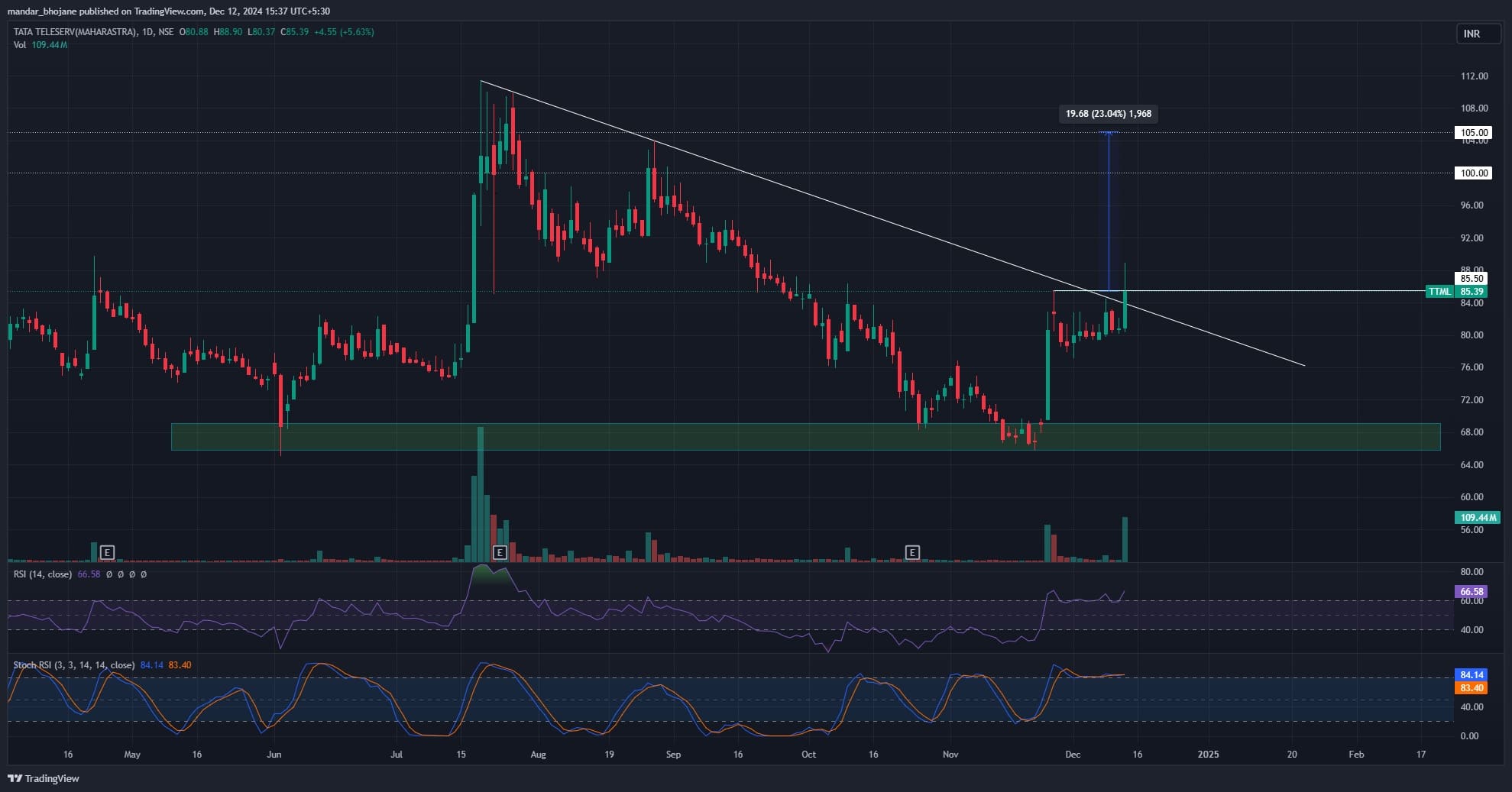Click the 2025 label on time axis
This screenshot has height=792, width=1512.
(1208, 755)
